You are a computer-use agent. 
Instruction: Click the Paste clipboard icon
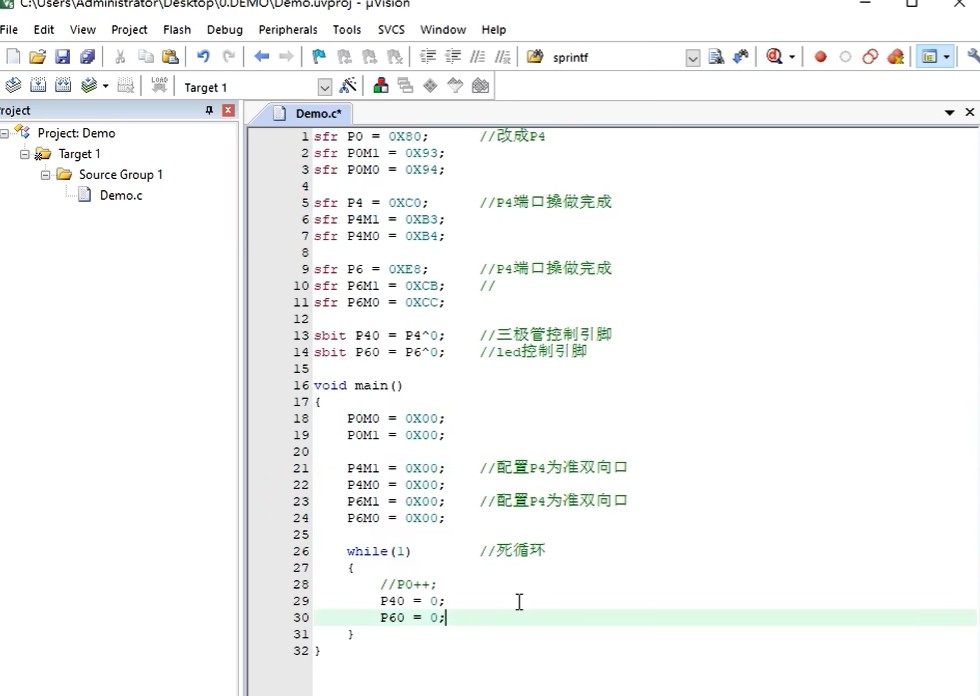coord(170,57)
